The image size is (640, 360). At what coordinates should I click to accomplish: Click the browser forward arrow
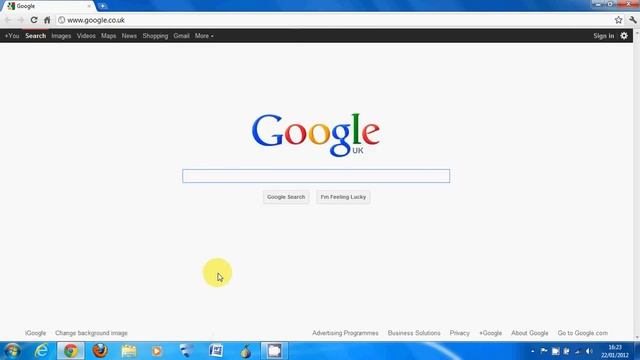point(21,20)
